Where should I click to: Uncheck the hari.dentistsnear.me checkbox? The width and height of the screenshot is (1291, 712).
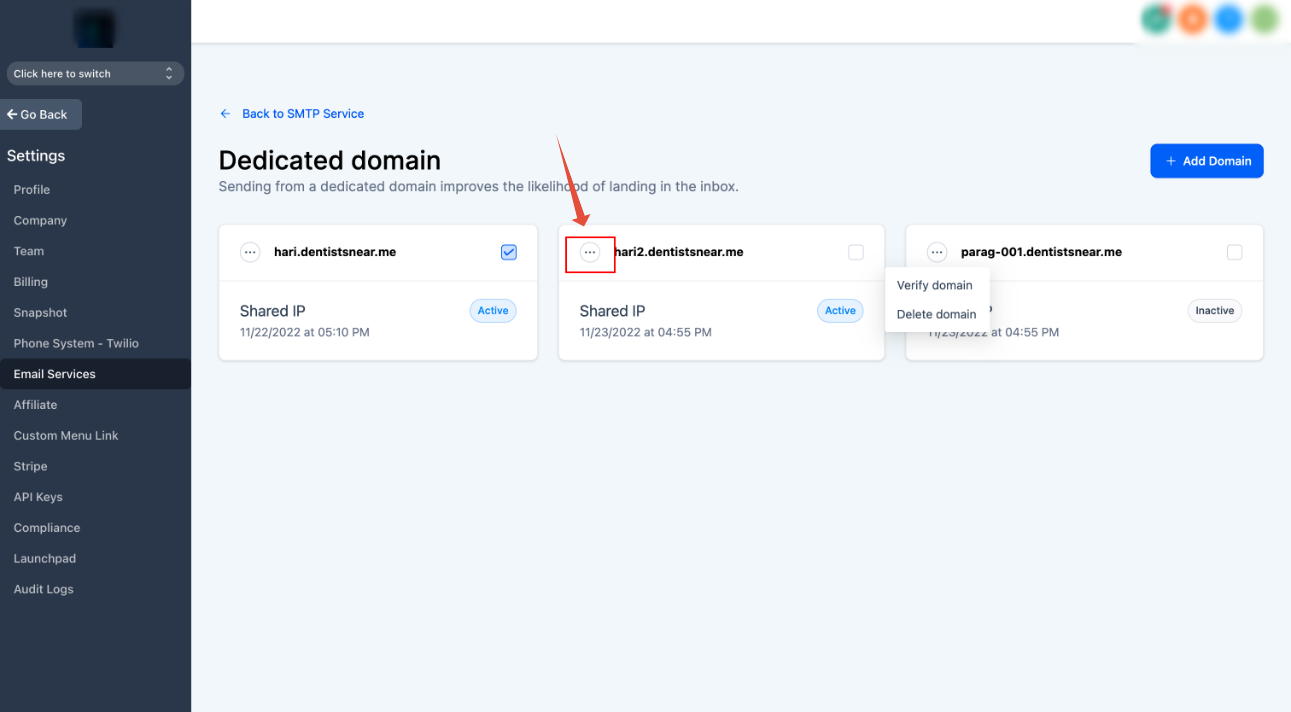pos(509,253)
